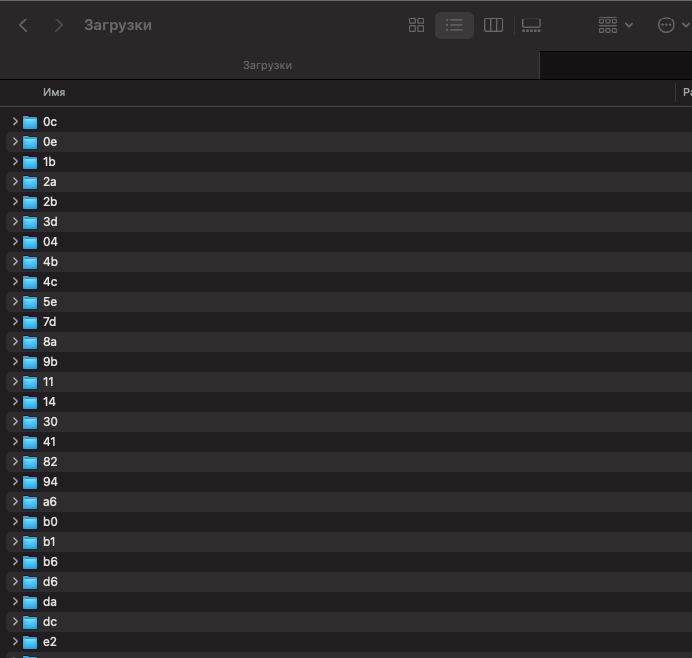Expand the 14 folder
The image size is (692, 658).
15,402
